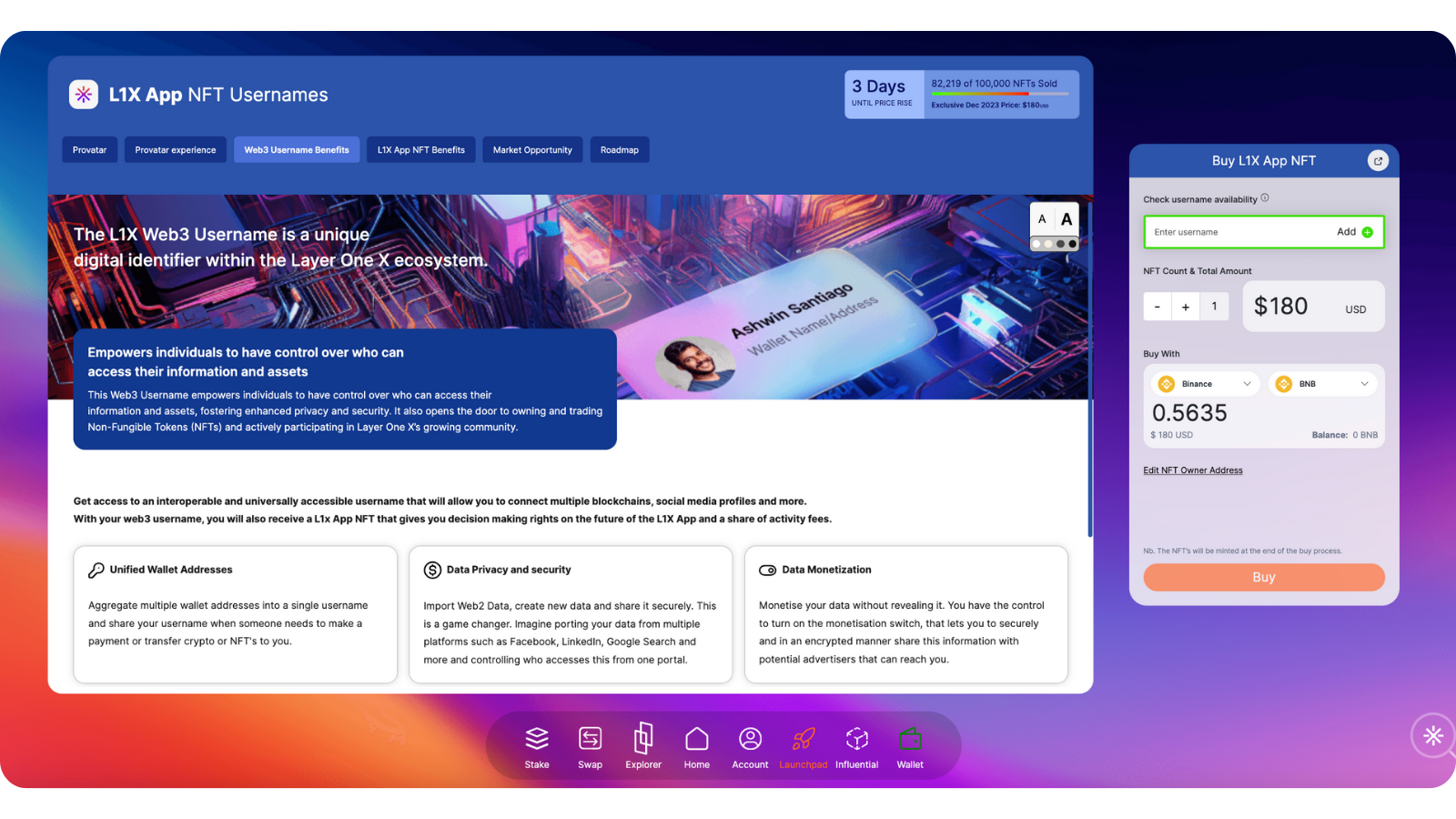Open Stake from the bottom dock
Viewport: 1456px width, 819px height.
tap(537, 747)
